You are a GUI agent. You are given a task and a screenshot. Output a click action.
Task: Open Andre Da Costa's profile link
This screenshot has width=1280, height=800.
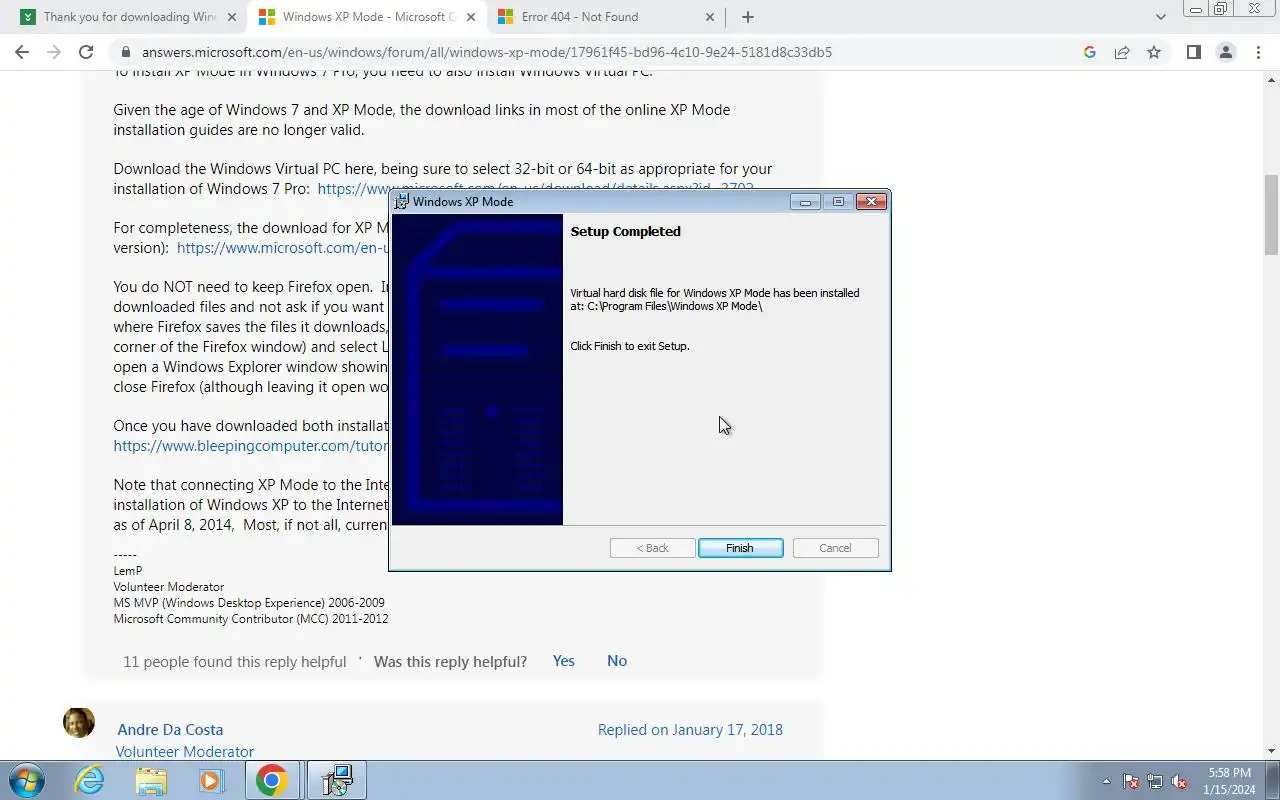coord(170,730)
